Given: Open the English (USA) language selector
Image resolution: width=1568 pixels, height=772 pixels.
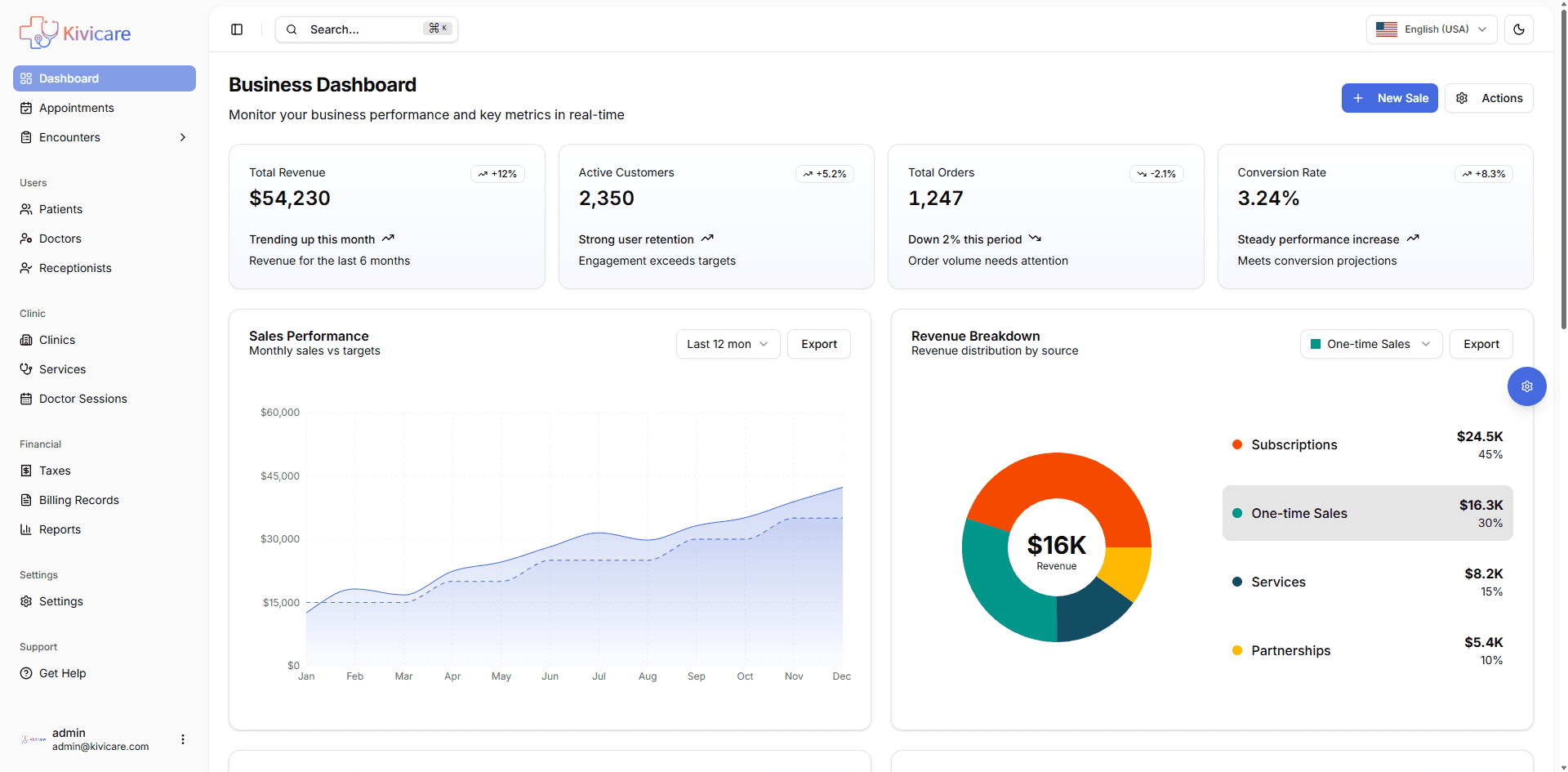Looking at the screenshot, I should tap(1431, 29).
